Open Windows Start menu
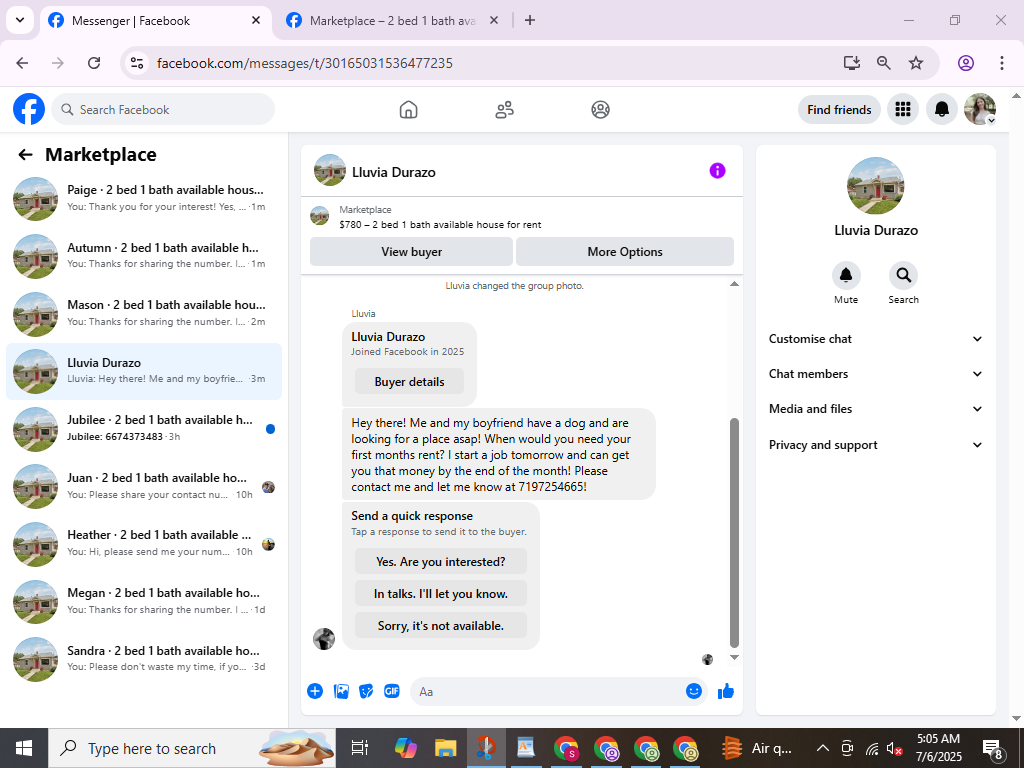This screenshot has height=768, width=1024. (24, 748)
